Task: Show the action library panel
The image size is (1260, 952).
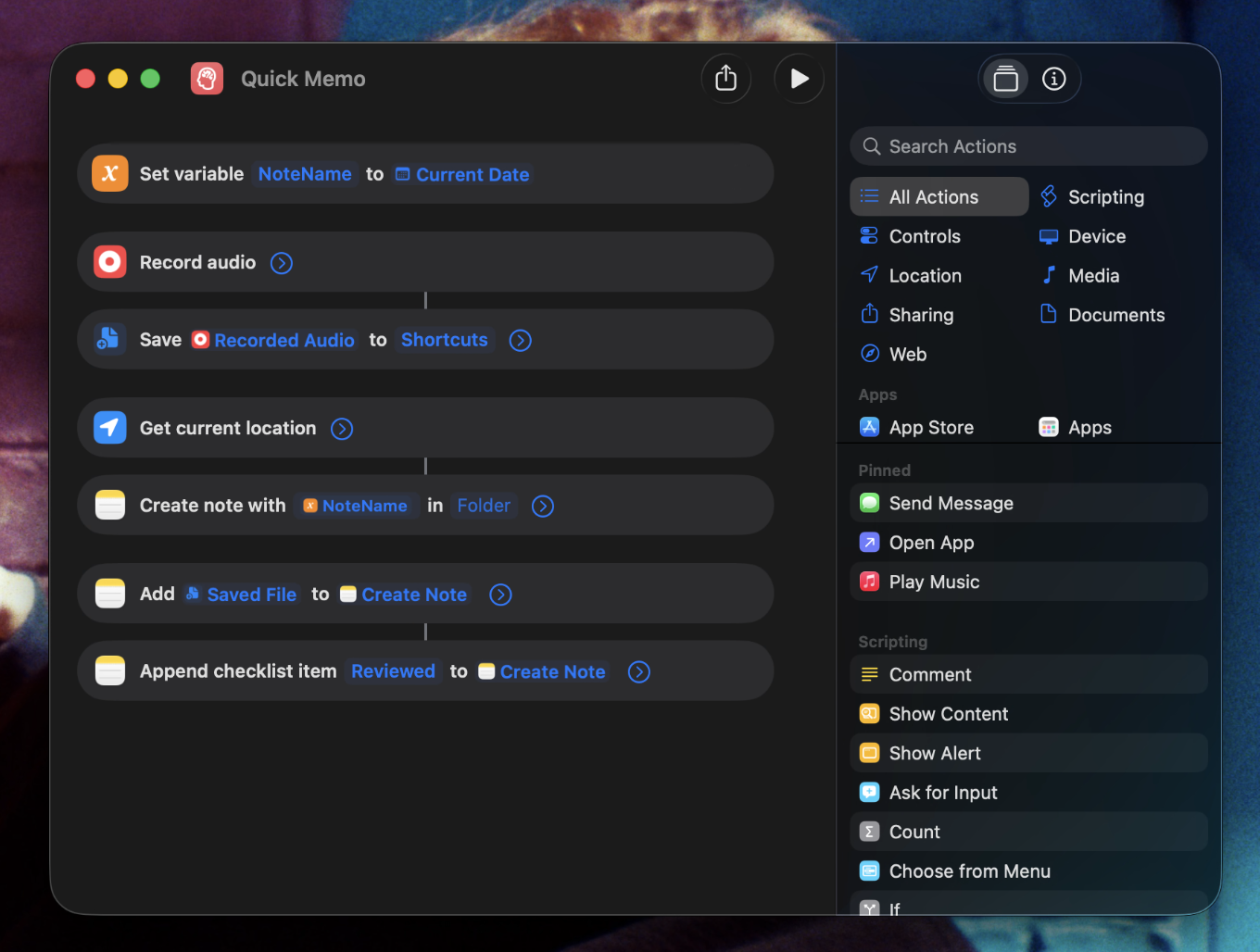Action: click(1005, 79)
